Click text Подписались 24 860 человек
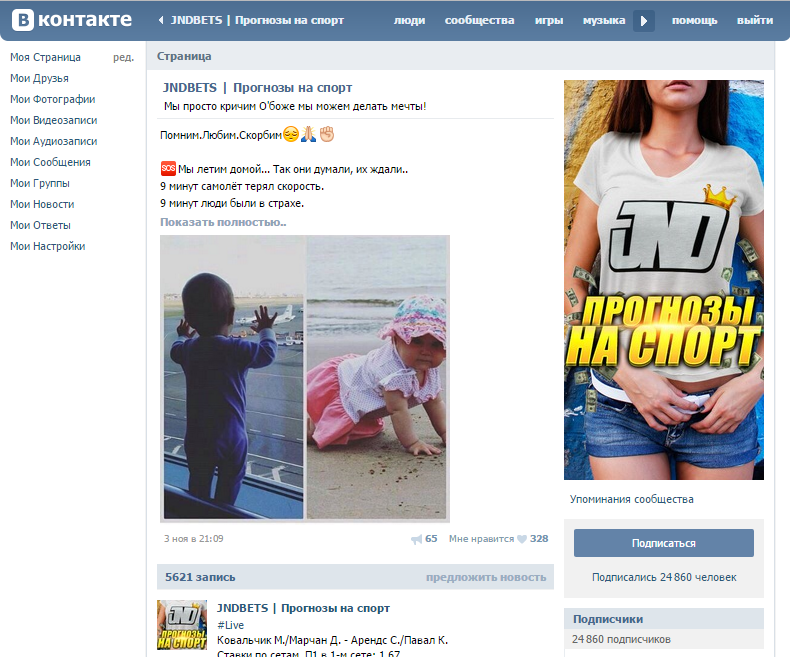The height and width of the screenshot is (657, 790). click(664, 577)
